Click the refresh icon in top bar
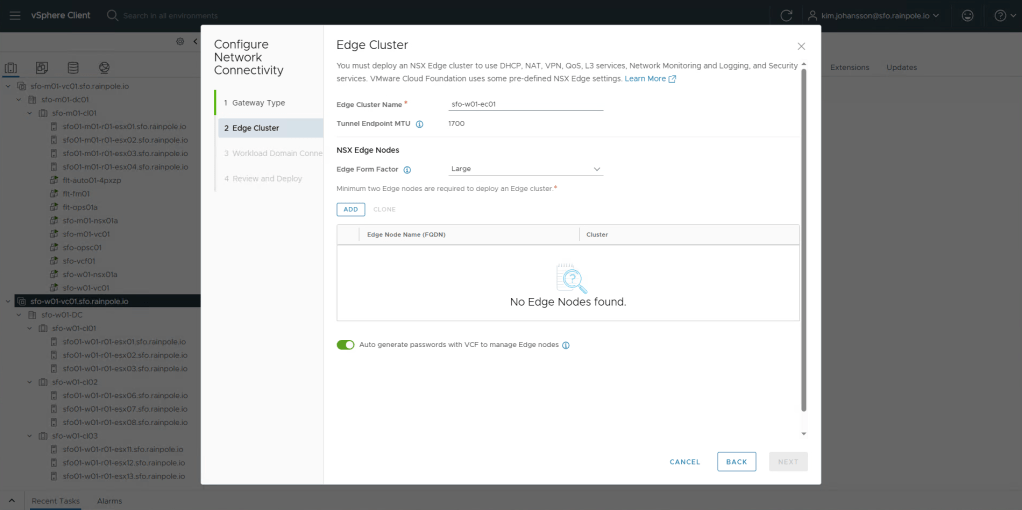 click(786, 16)
